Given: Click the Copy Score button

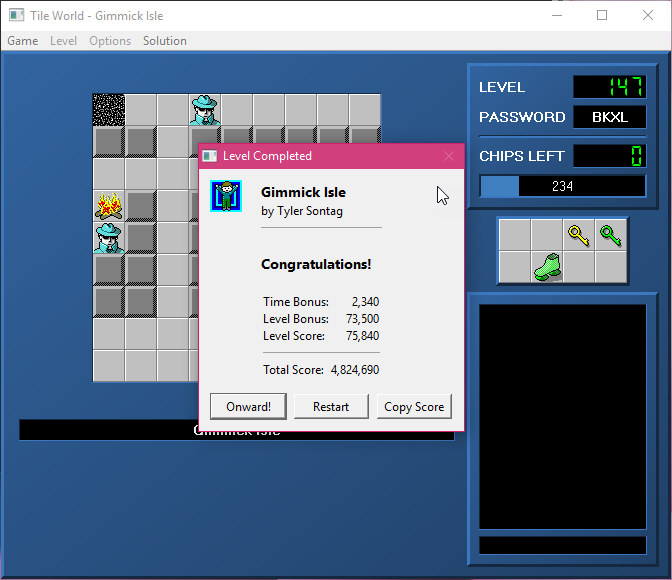Looking at the screenshot, I should 414,406.
